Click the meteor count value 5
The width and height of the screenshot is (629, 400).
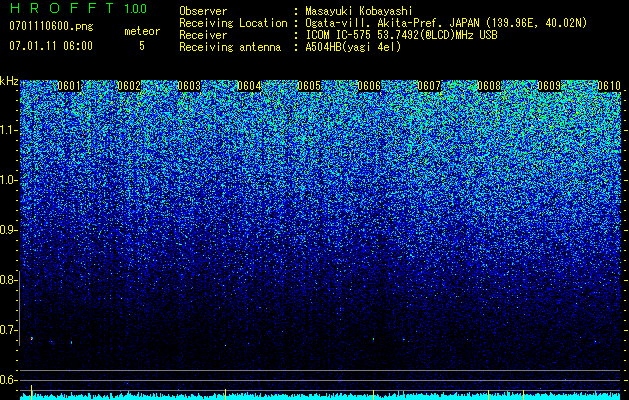click(x=142, y=46)
